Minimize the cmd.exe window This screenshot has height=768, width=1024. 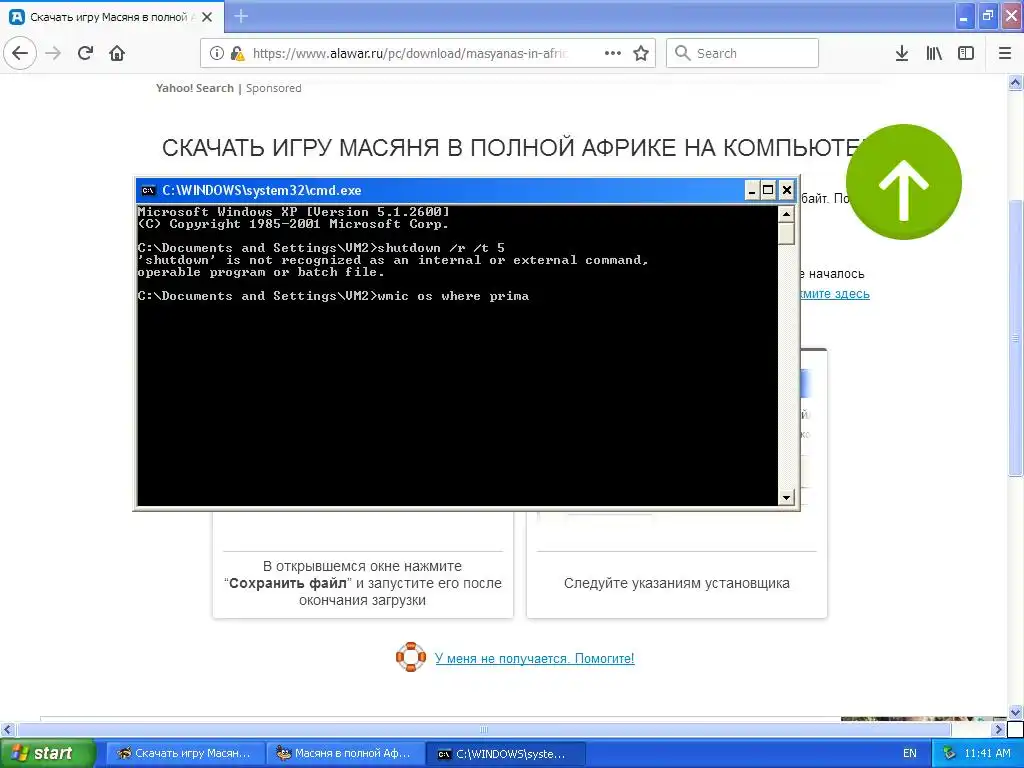[752, 190]
